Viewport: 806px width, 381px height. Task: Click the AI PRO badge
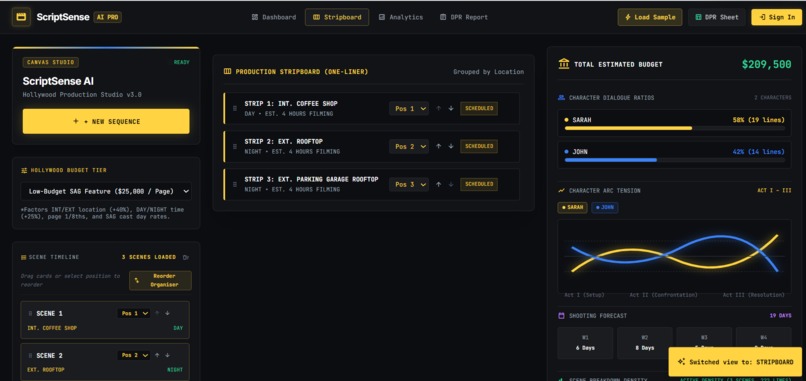pyautogui.click(x=107, y=17)
